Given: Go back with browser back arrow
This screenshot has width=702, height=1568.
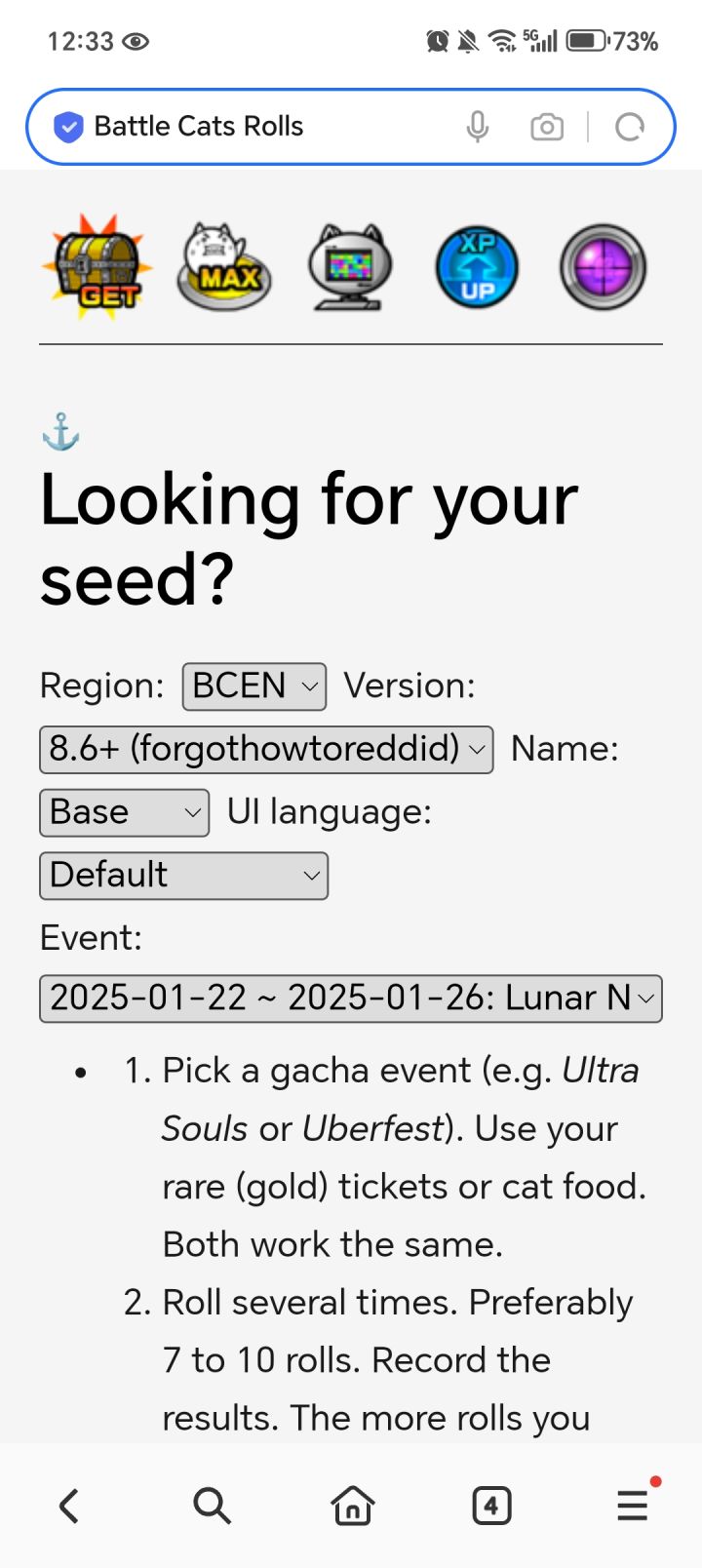Looking at the screenshot, I should (x=68, y=1506).
